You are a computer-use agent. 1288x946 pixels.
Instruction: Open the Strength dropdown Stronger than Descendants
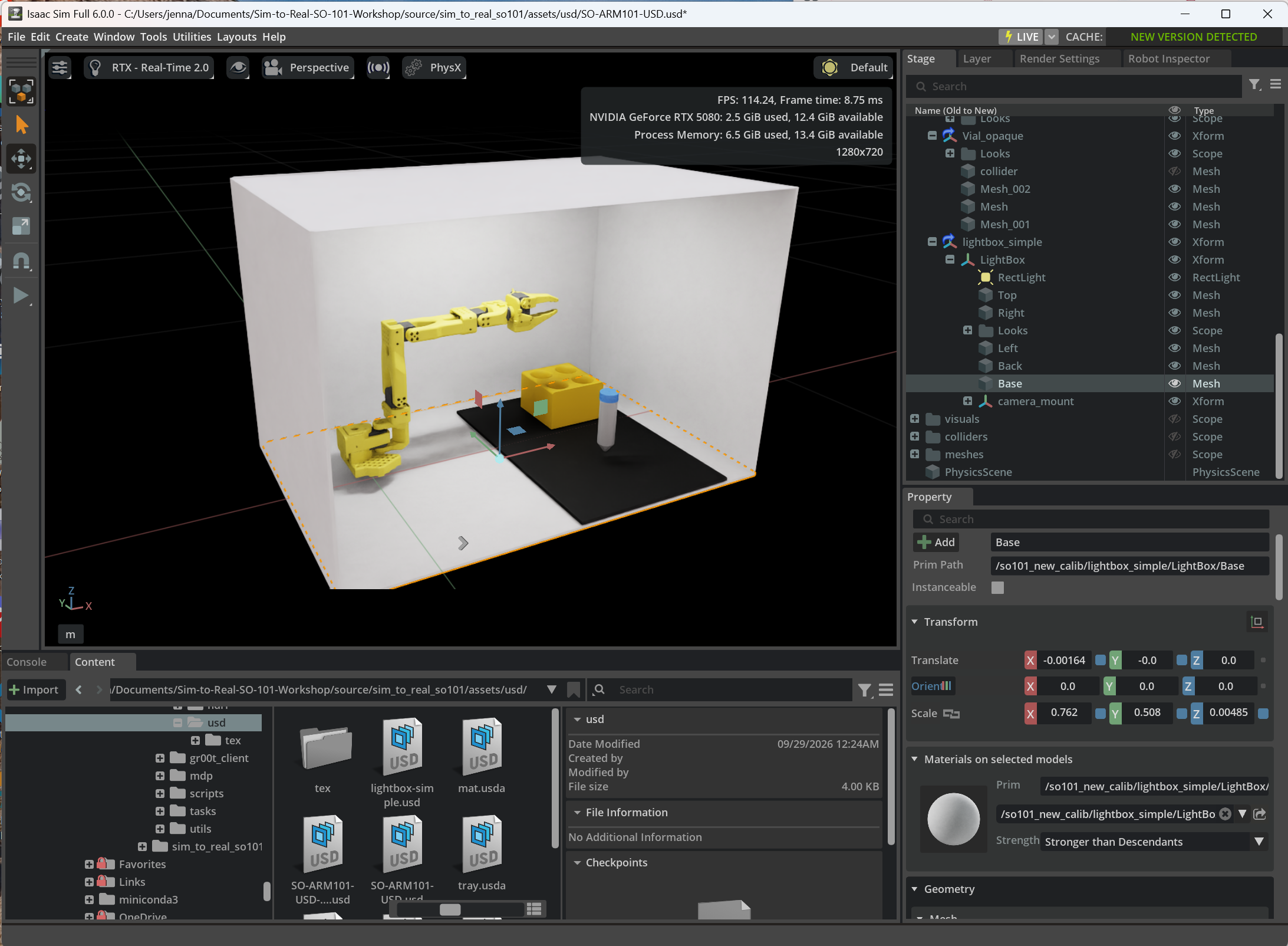1154,842
